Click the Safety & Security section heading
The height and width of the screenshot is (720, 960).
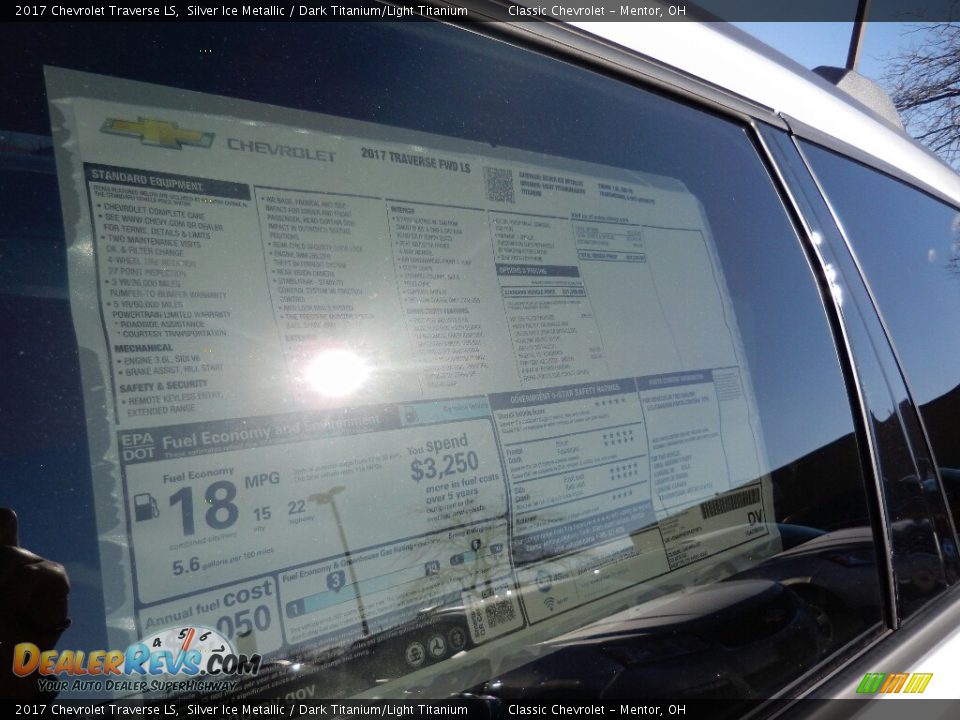[163, 385]
